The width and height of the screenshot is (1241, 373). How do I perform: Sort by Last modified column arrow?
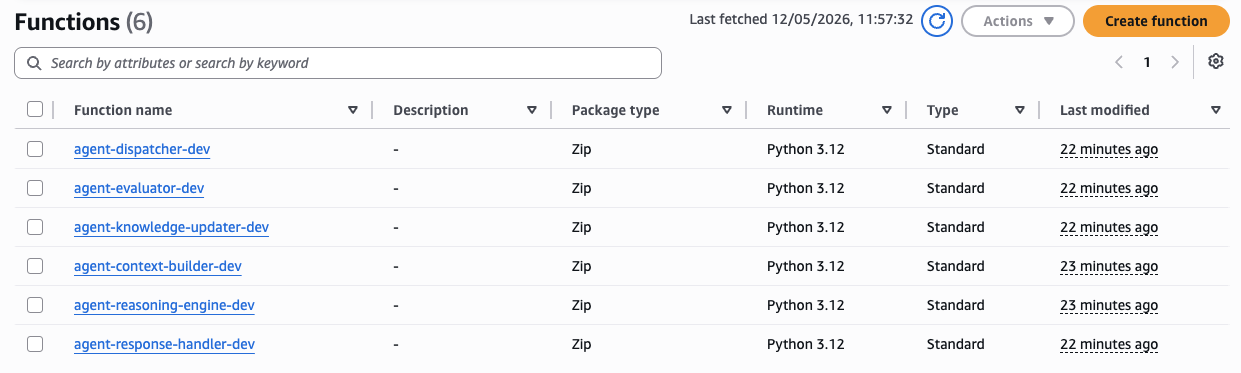1216,110
